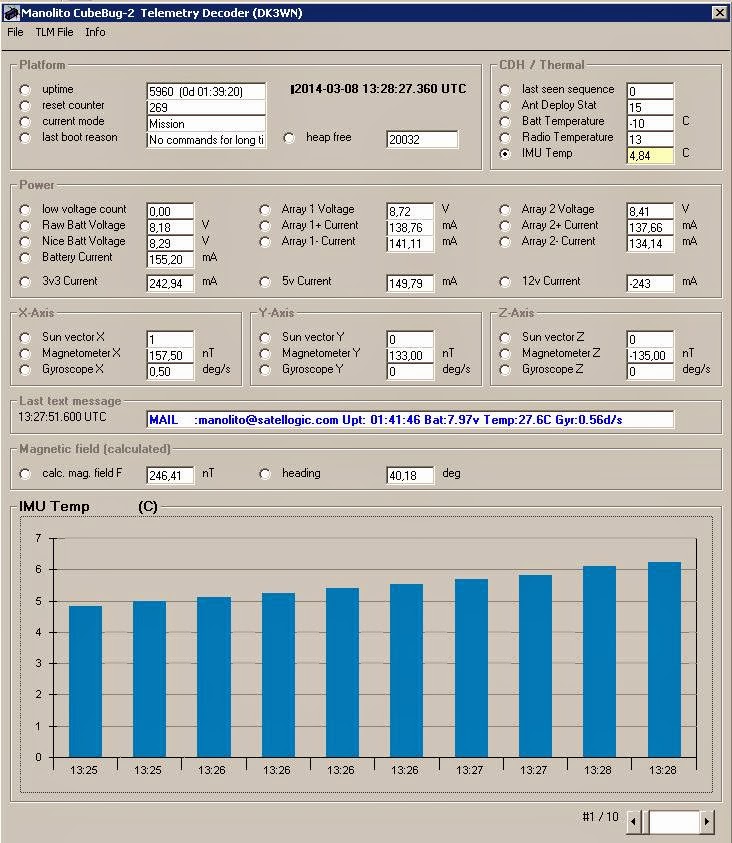Image resolution: width=732 pixels, height=843 pixels.
Task: Choose Nice Batt Voltage radio button
Action: tap(25, 242)
